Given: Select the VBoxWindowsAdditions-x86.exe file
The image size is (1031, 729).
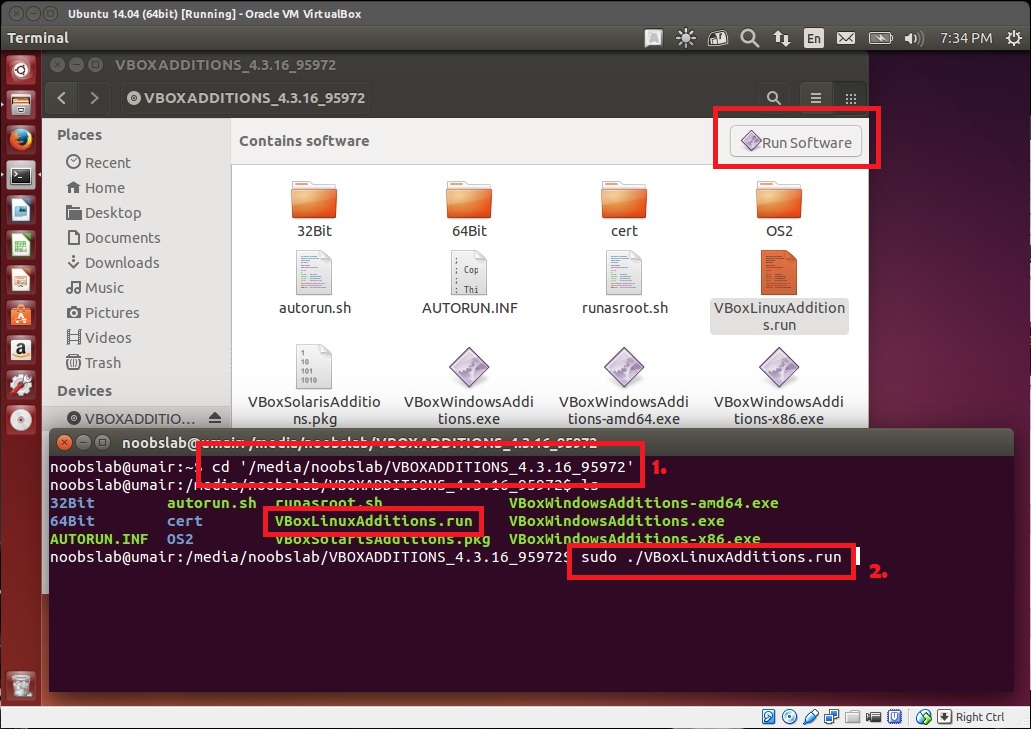Looking at the screenshot, I should point(779,385).
